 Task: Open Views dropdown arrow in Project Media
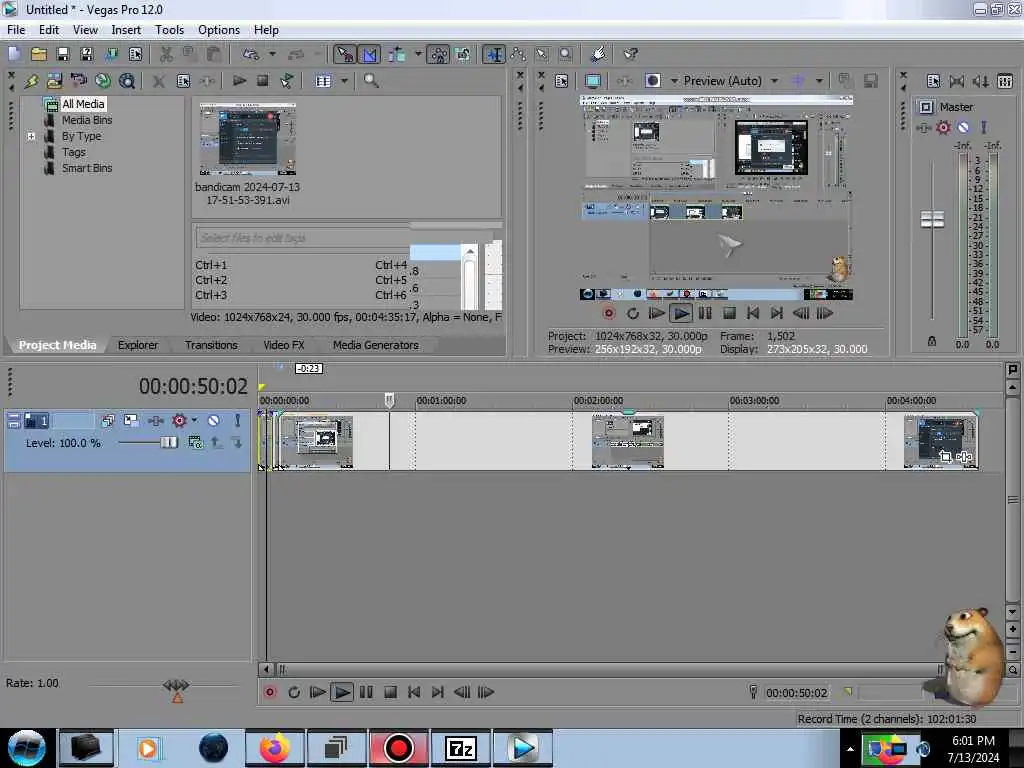click(344, 81)
